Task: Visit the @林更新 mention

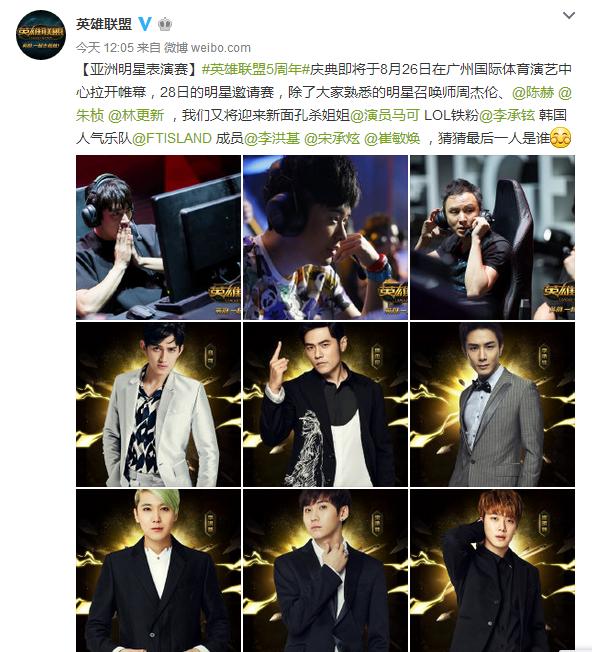Action: tap(136, 115)
